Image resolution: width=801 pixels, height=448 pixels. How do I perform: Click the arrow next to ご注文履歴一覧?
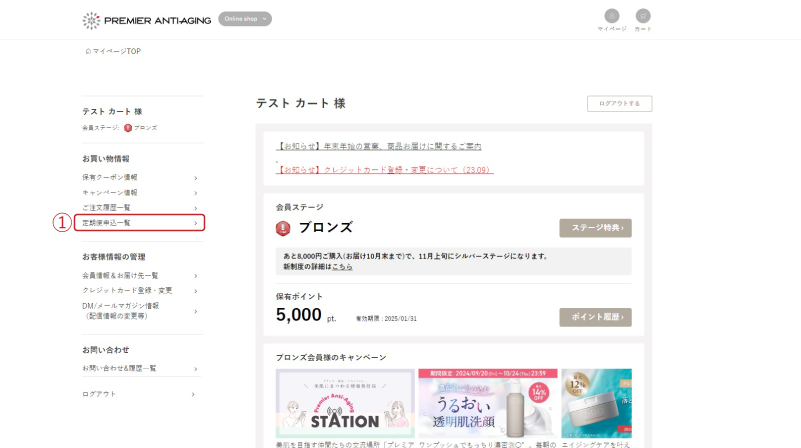pyautogui.click(x=195, y=208)
